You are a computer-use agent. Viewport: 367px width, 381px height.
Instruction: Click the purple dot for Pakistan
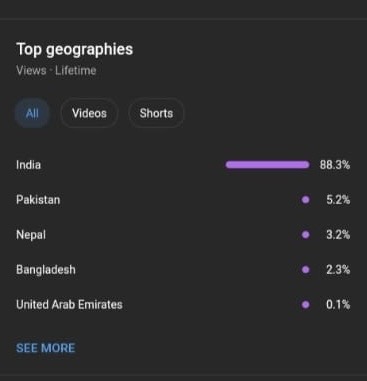click(305, 200)
